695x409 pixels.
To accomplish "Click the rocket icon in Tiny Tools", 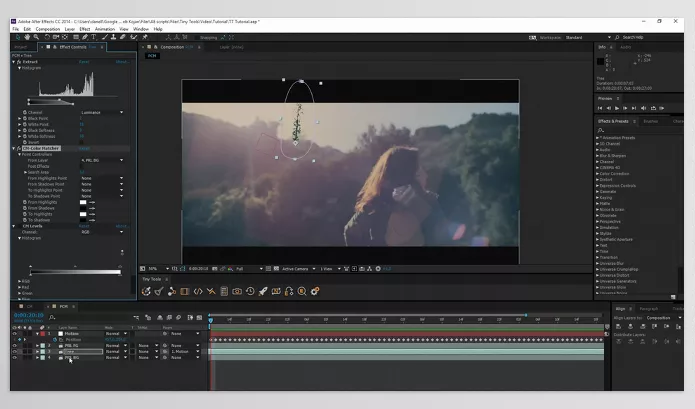I will pos(263,291).
